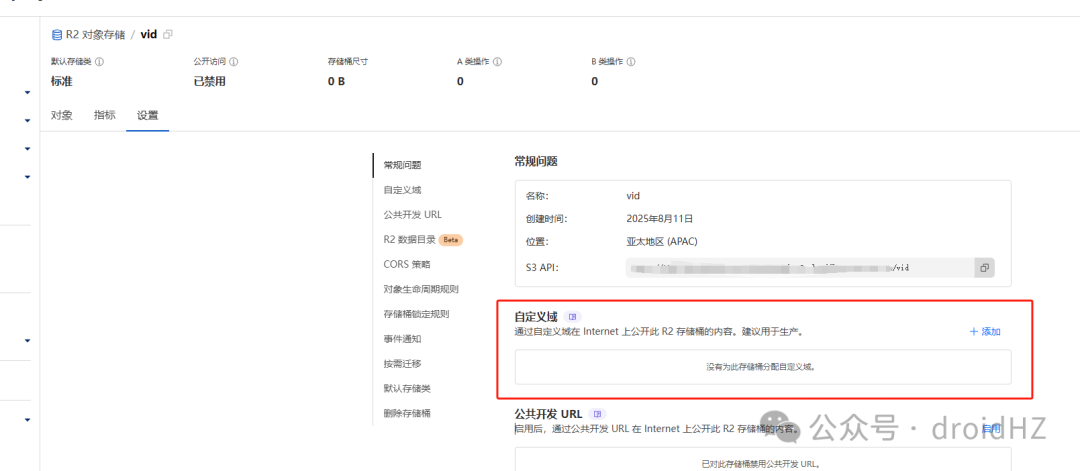Click the 已禁用 public access status
The width and height of the screenshot is (1080, 471).
(x=209, y=81)
